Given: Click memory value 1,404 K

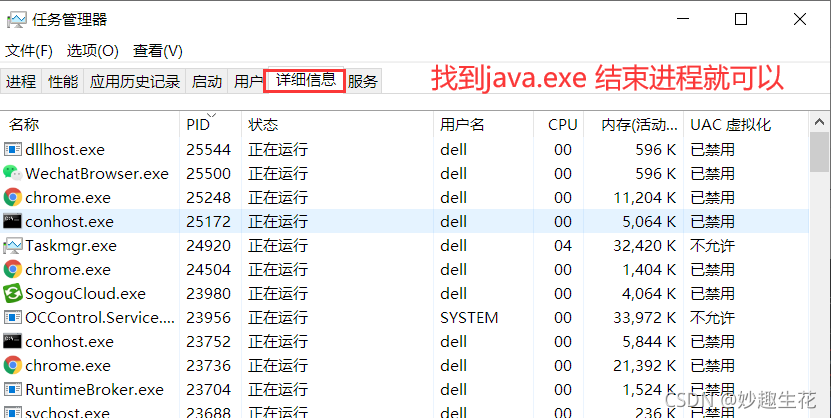Looking at the screenshot, I should [x=649, y=270].
